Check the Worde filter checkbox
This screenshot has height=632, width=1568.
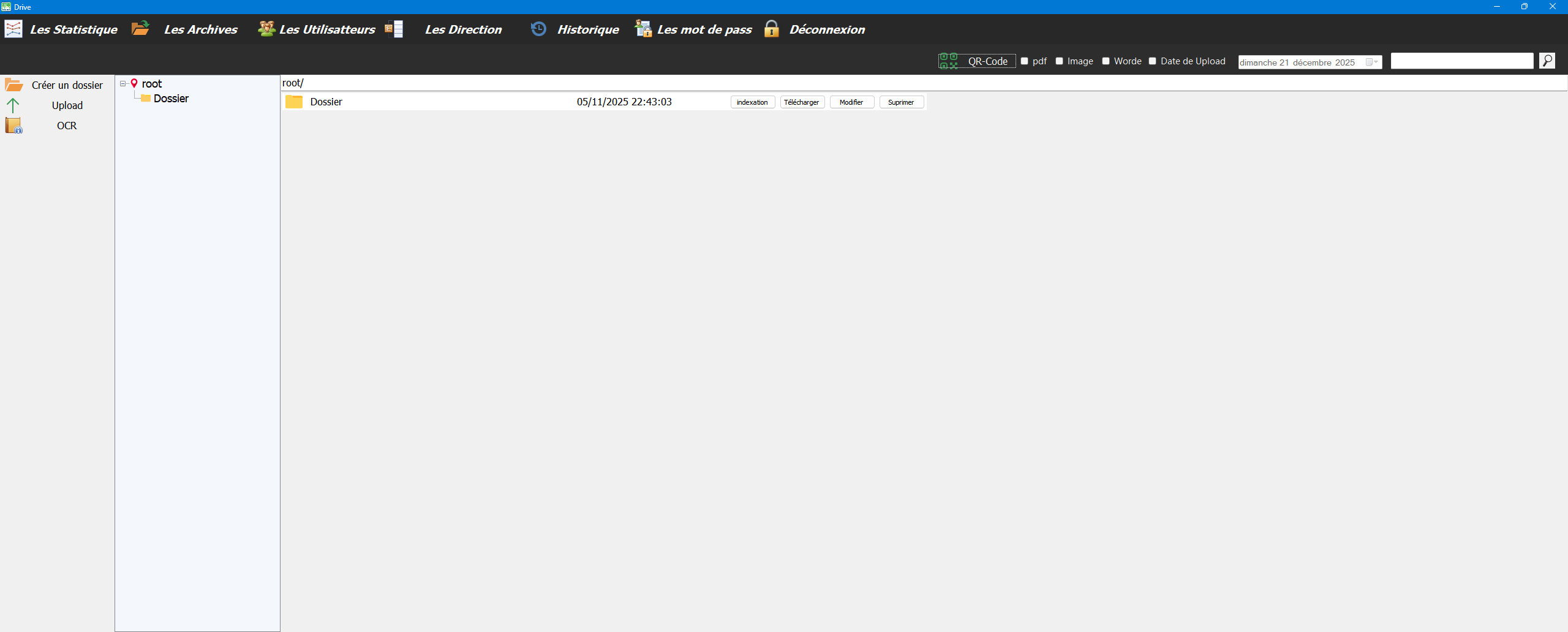click(x=1106, y=61)
